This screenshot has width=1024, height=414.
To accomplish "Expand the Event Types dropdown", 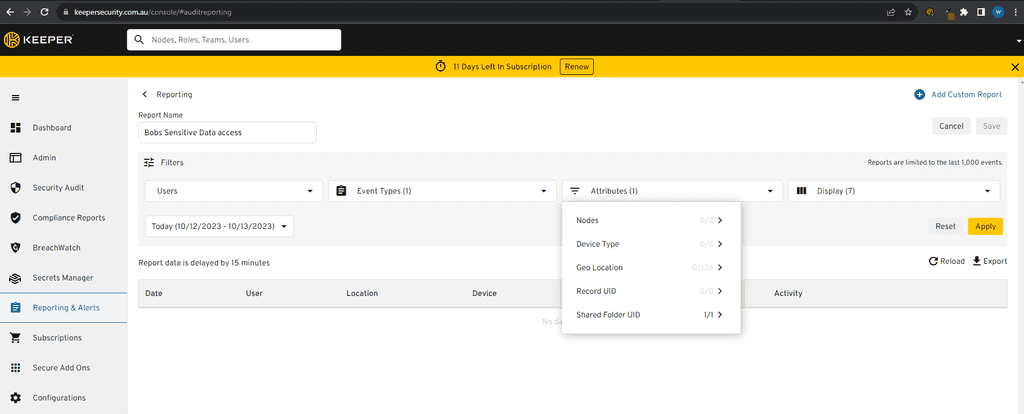I will pos(442,191).
